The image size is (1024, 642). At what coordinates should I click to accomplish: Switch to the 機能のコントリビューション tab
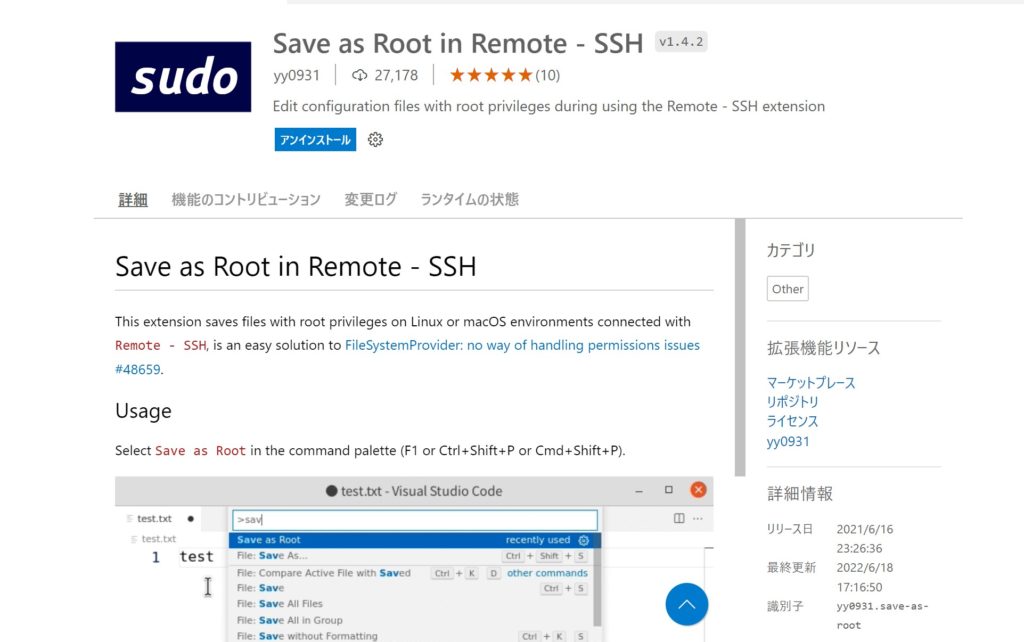pyautogui.click(x=246, y=199)
